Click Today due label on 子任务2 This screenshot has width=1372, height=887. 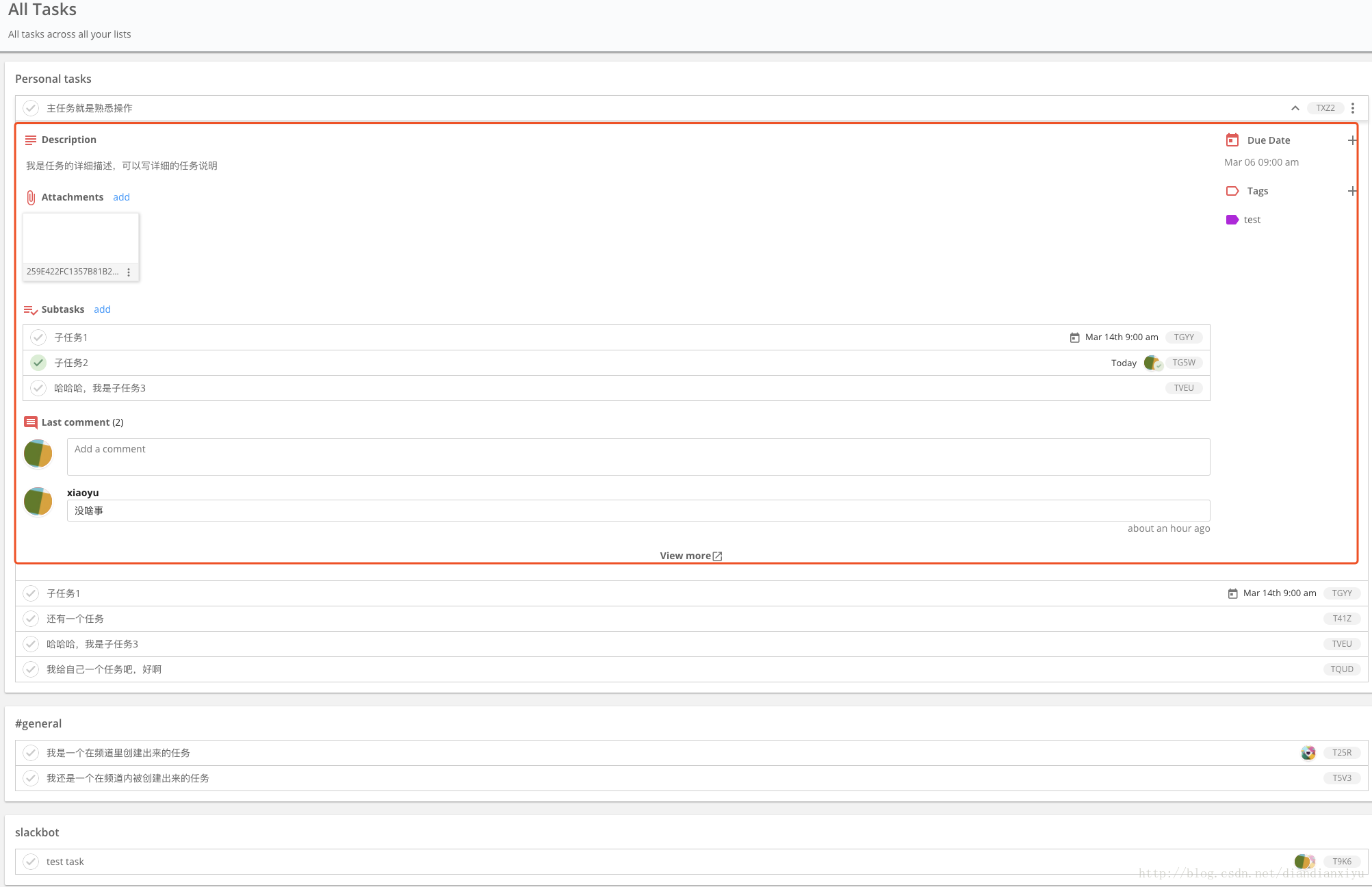[1124, 363]
